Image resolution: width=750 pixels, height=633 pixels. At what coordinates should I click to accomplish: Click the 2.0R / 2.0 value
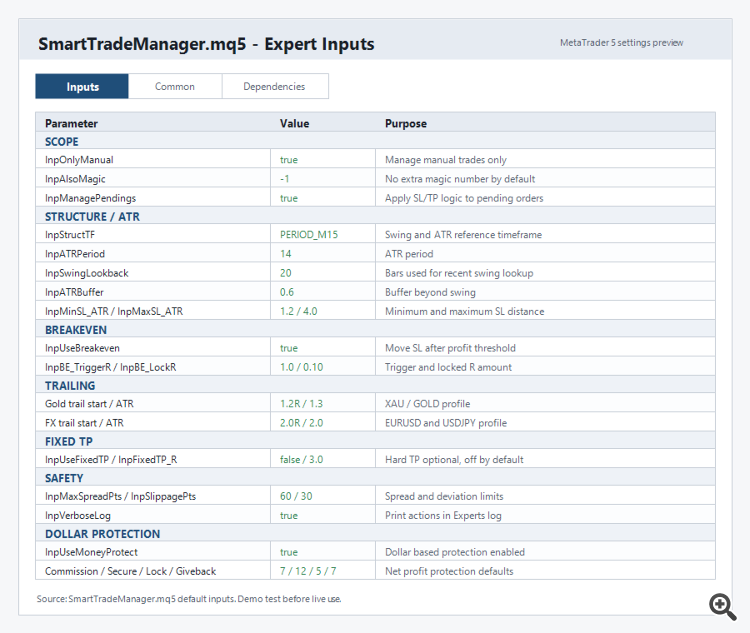pyautogui.click(x=301, y=423)
